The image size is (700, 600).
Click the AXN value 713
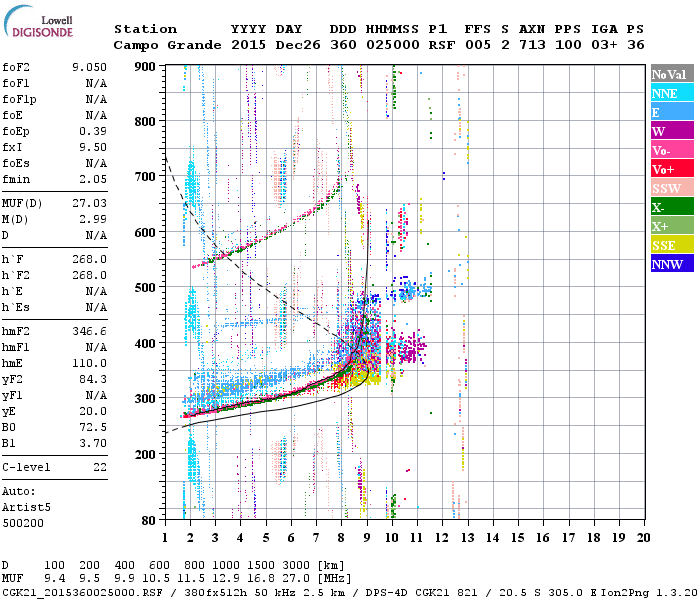(x=532, y=45)
